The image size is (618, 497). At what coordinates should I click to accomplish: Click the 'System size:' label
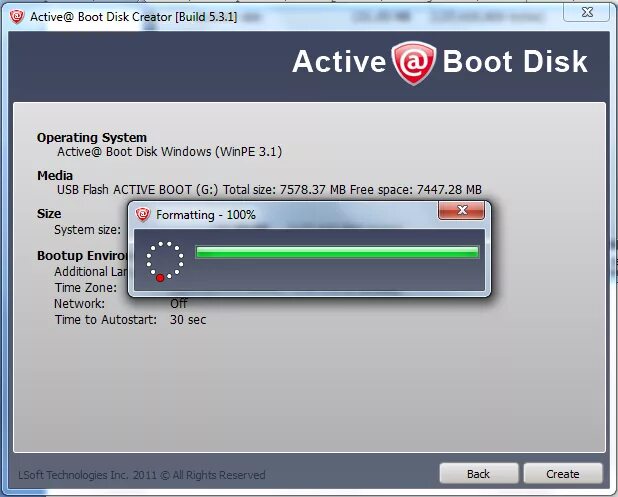87,230
